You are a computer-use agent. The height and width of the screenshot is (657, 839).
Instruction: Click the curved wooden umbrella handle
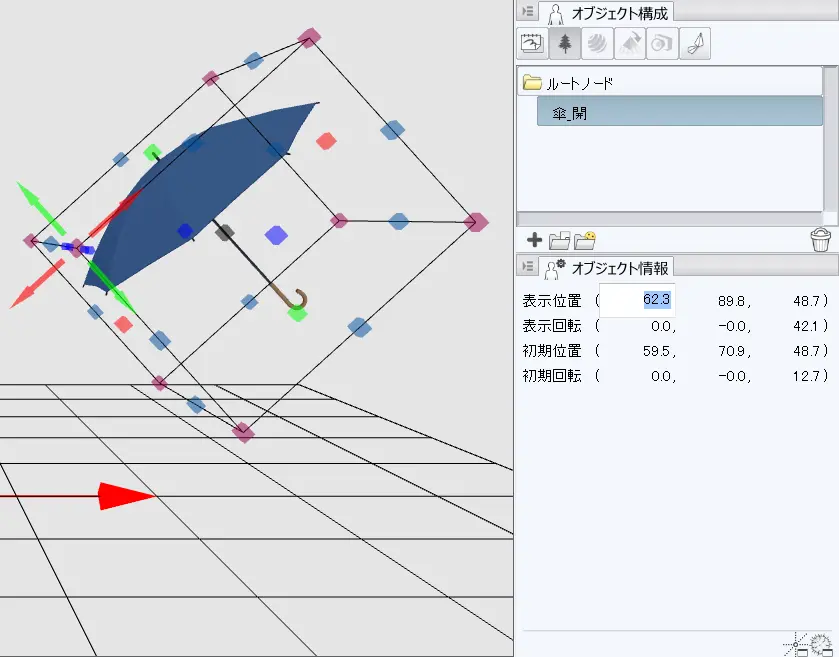click(295, 300)
